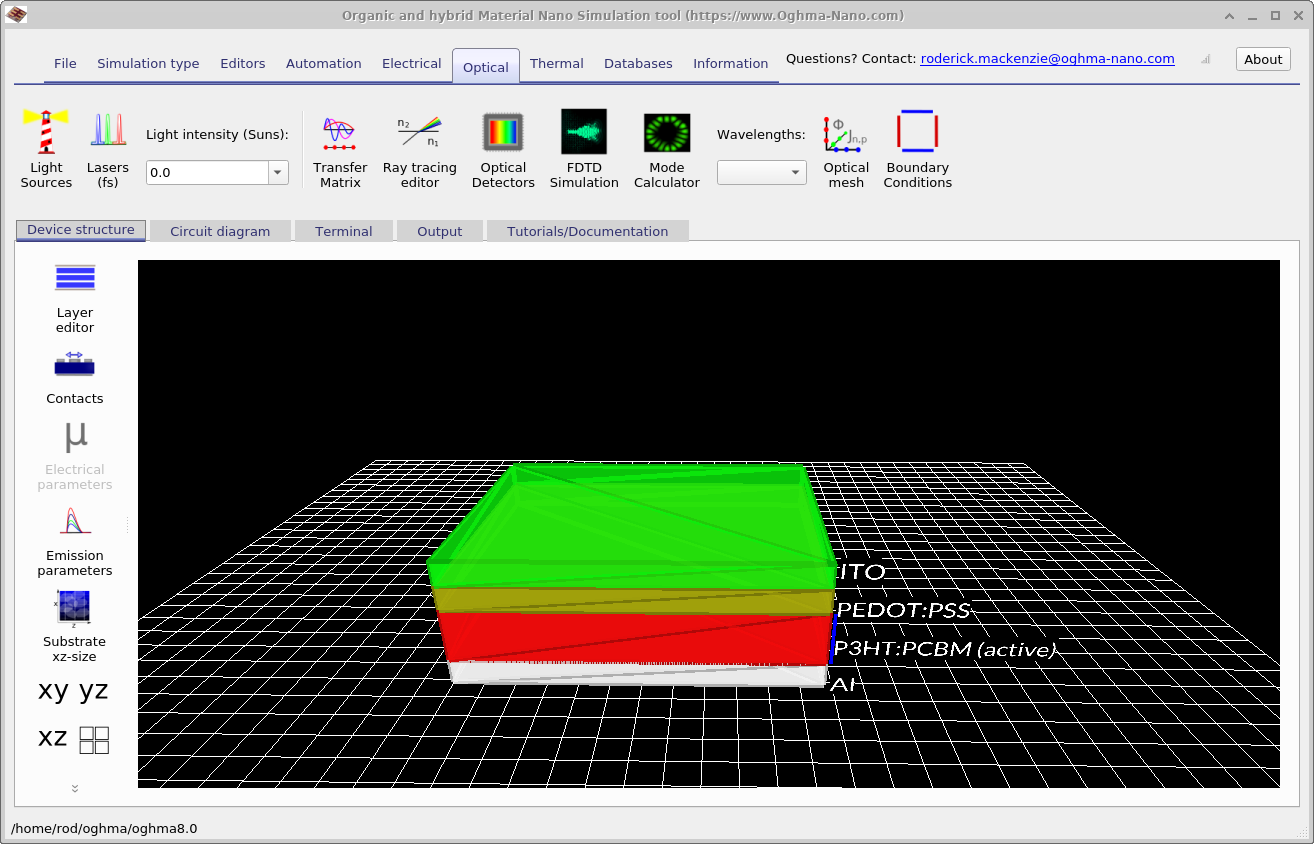Switch the 3D view to yz plane
Image resolution: width=1314 pixels, height=844 pixels.
93,690
